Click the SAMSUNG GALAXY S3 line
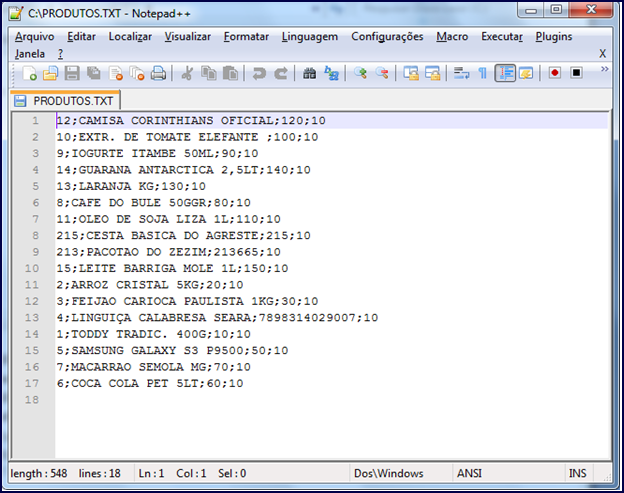Image resolution: width=624 pixels, height=493 pixels. [172, 351]
